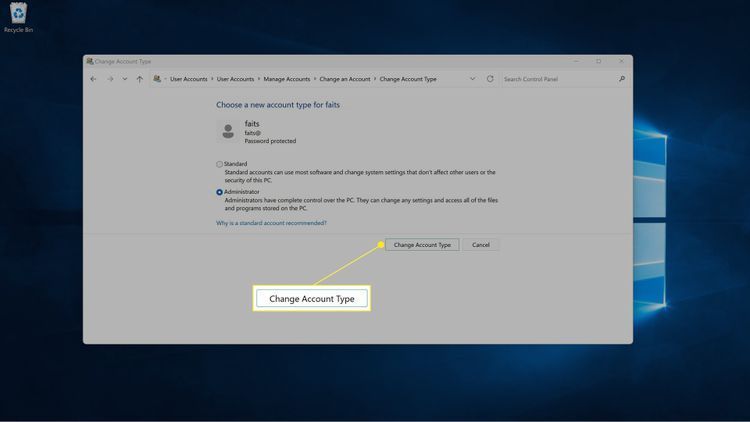This screenshot has height=422, width=750.
Task: Click the Up one level arrow
Action: (x=139, y=79)
